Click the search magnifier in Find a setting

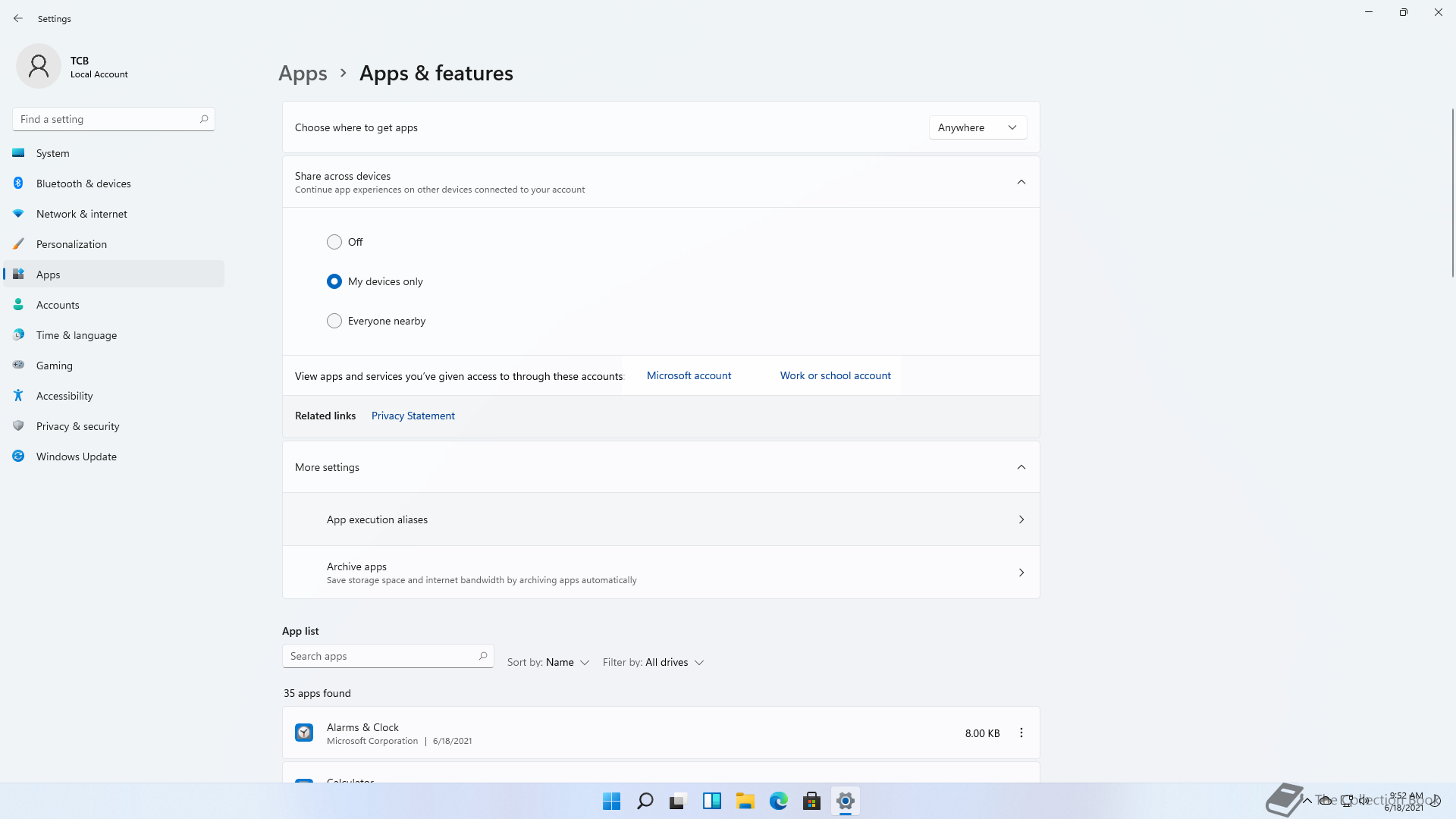click(x=203, y=119)
